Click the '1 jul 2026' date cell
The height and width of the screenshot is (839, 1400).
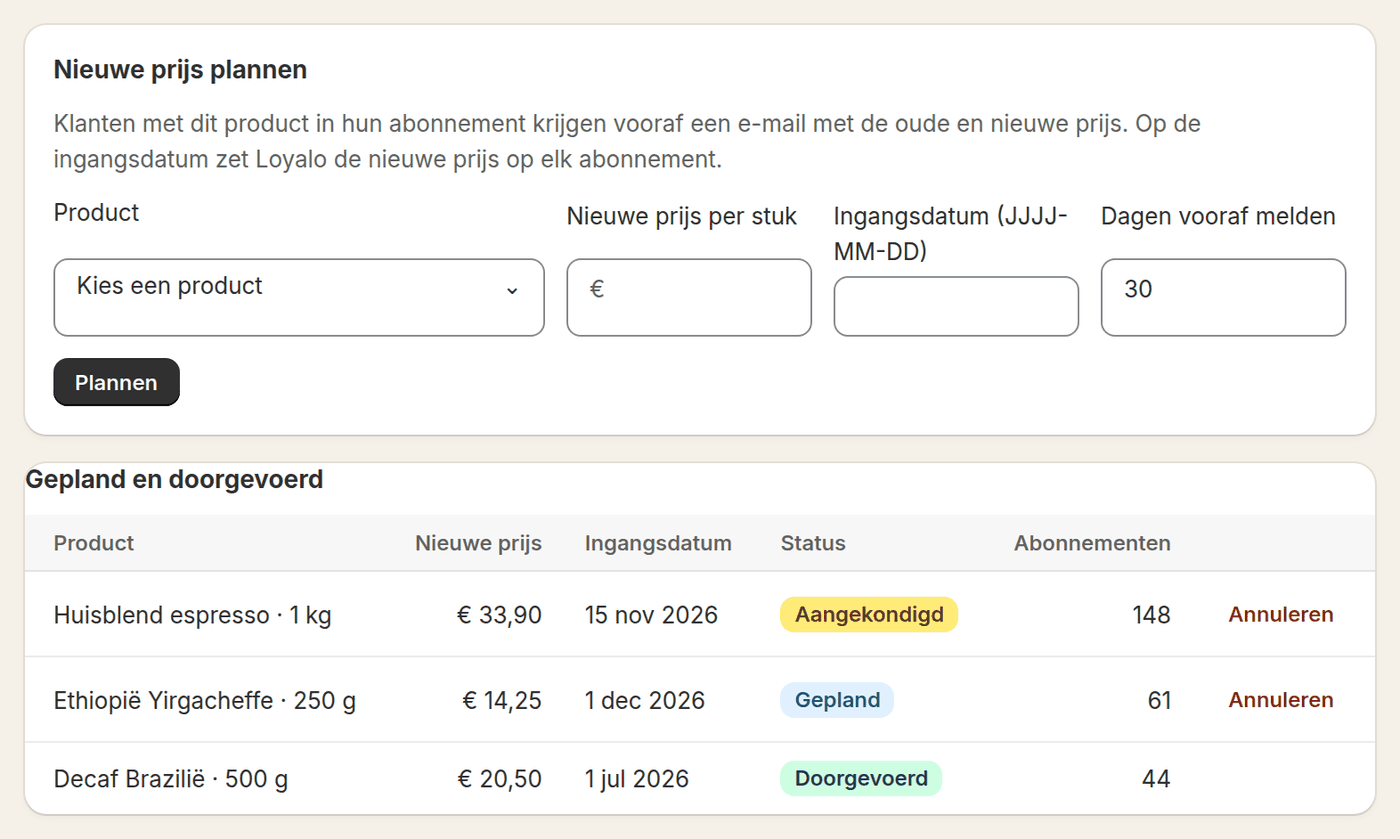637,778
